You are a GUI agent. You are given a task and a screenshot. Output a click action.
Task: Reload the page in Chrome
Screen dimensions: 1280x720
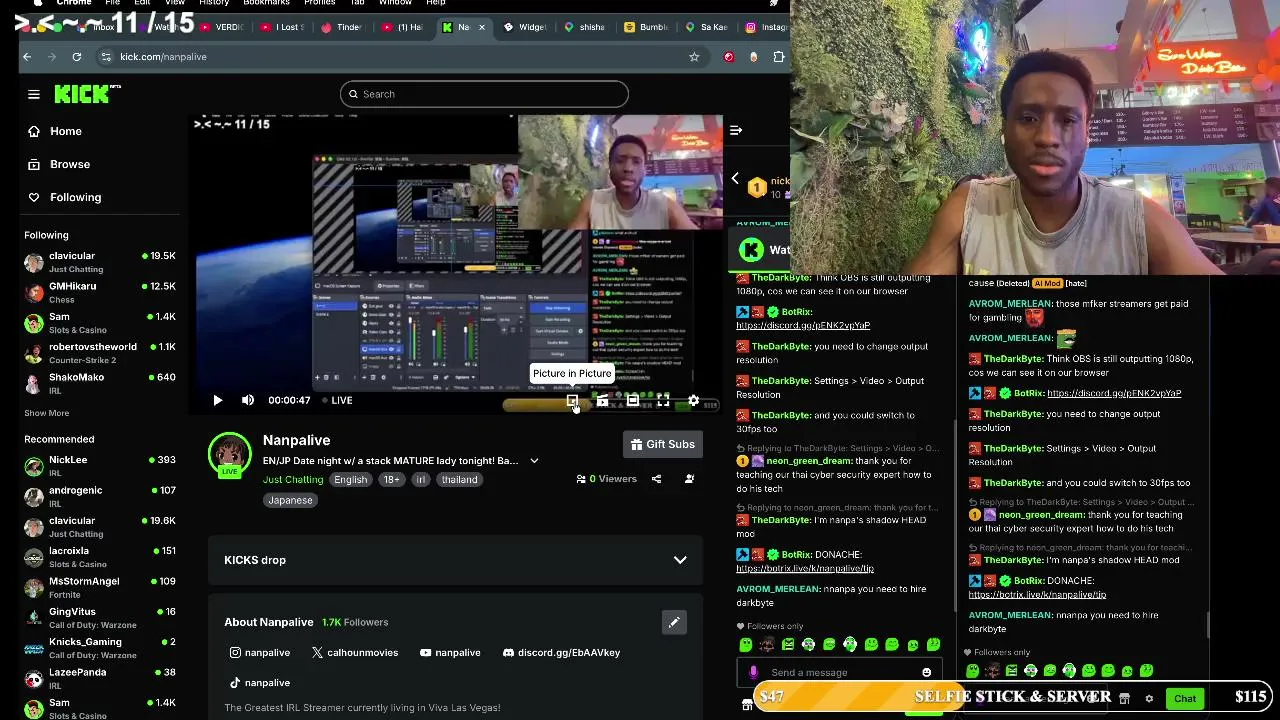tap(77, 57)
